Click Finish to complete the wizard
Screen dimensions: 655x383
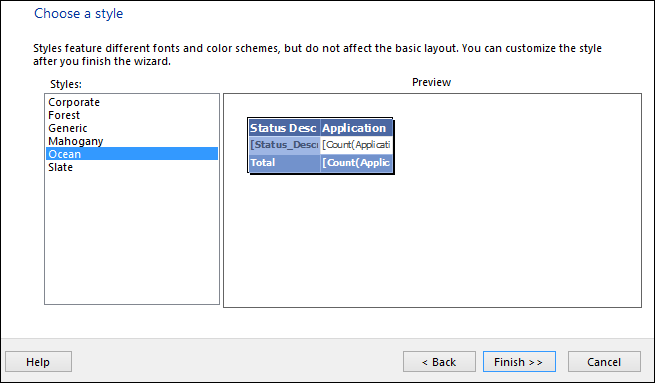coord(519,362)
